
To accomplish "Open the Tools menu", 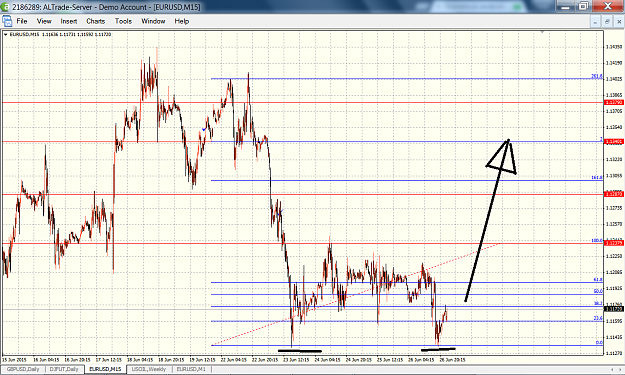I will [x=123, y=21].
